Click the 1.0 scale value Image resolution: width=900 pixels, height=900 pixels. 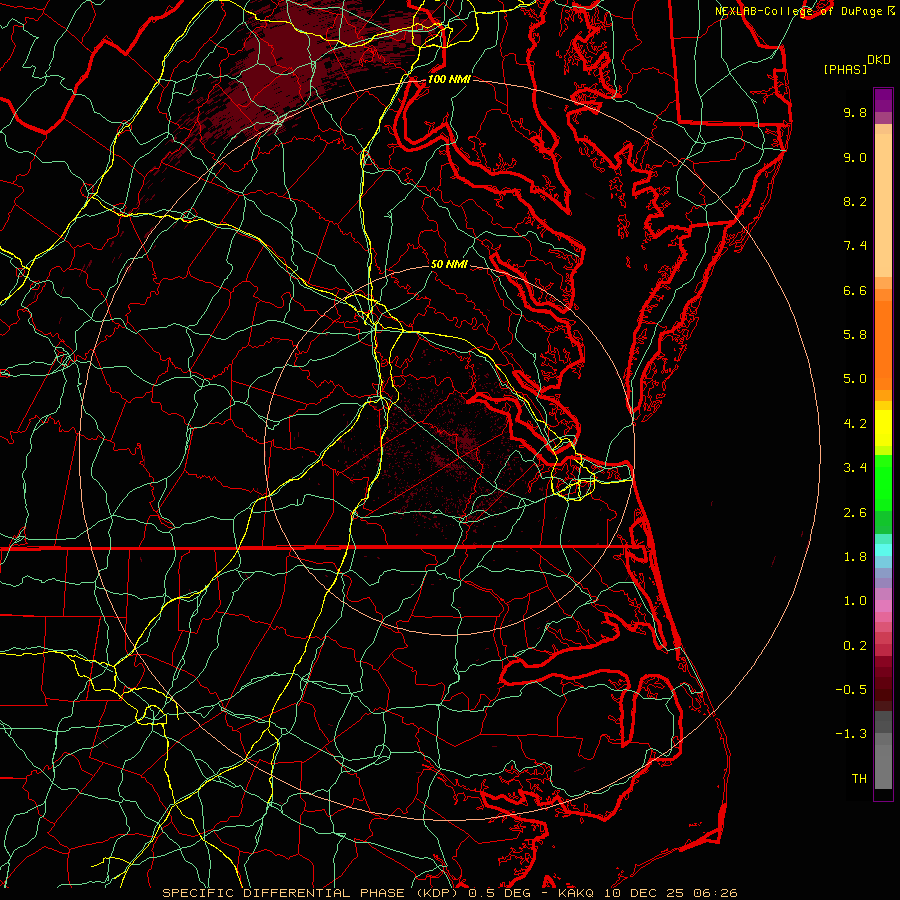tap(855, 602)
